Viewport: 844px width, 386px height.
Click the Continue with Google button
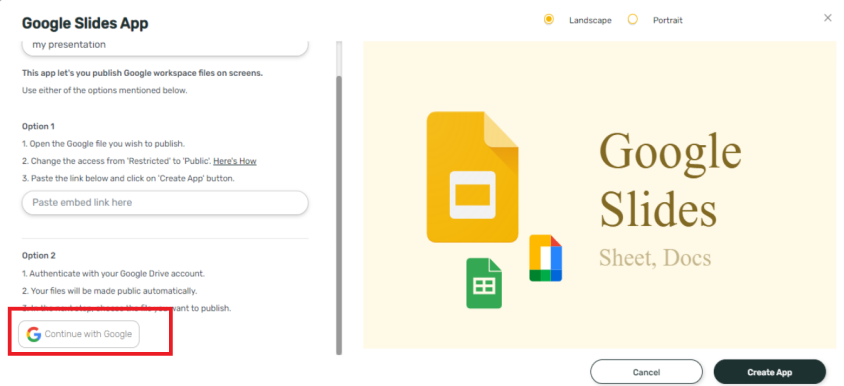click(x=79, y=334)
